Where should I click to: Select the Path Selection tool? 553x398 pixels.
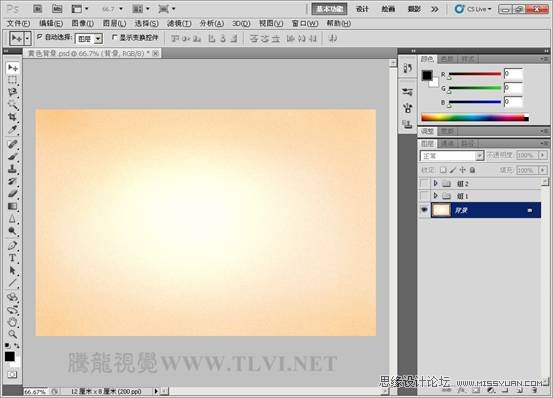[x=13, y=270]
